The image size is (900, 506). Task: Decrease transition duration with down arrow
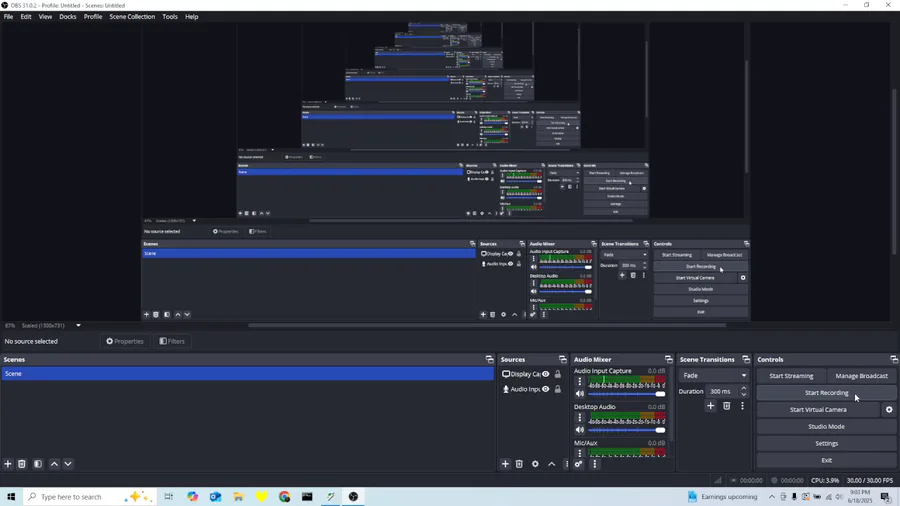(x=744, y=395)
